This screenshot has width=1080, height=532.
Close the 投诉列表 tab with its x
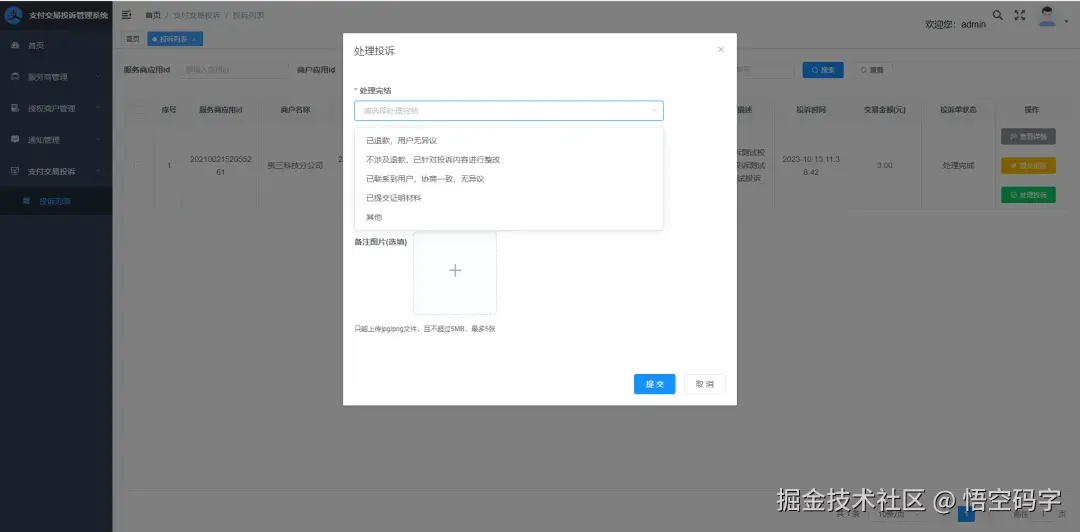[x=194, y=39]
